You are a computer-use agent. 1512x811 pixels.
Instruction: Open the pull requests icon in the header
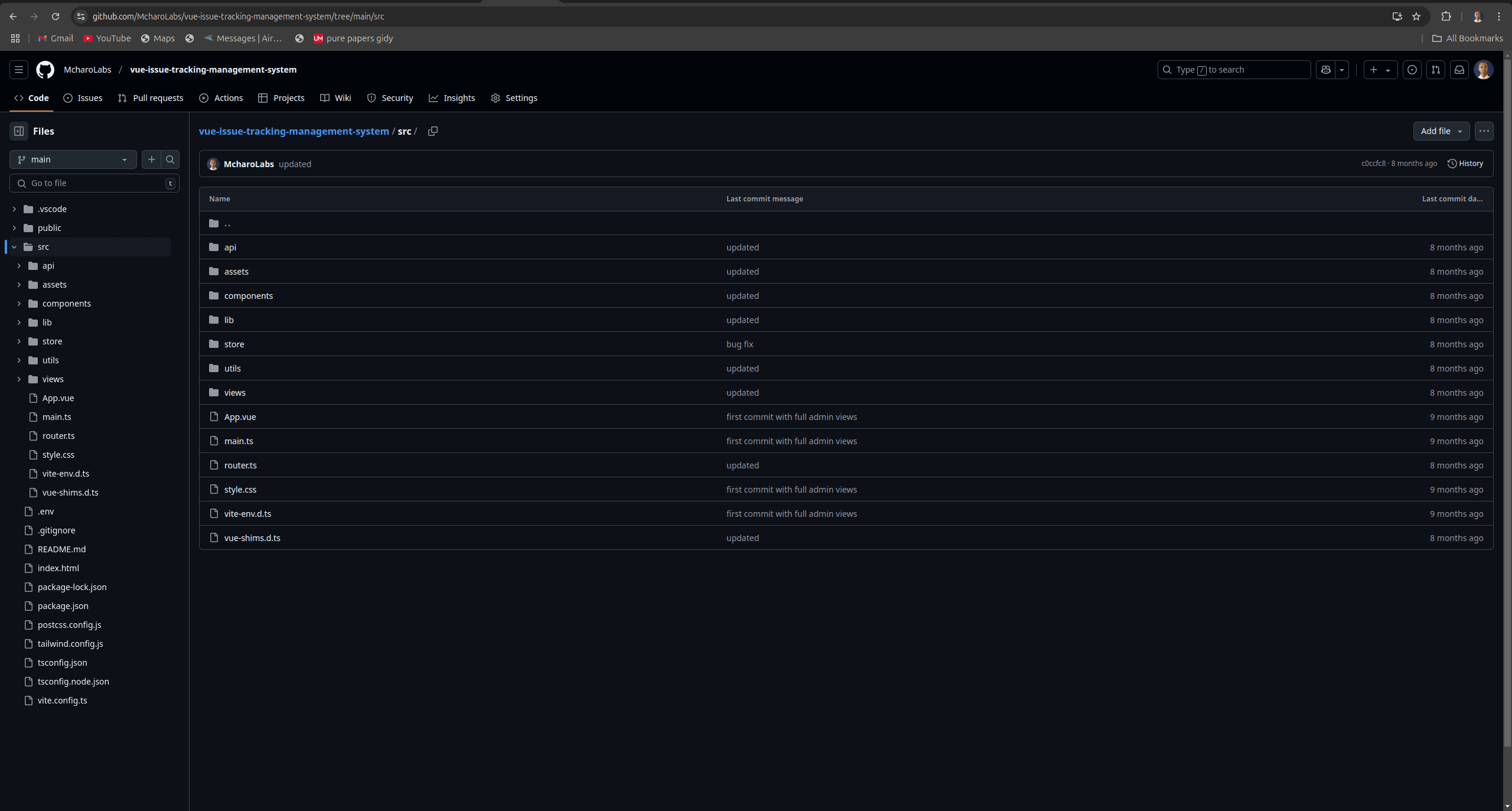click(x=1435, y=70)
